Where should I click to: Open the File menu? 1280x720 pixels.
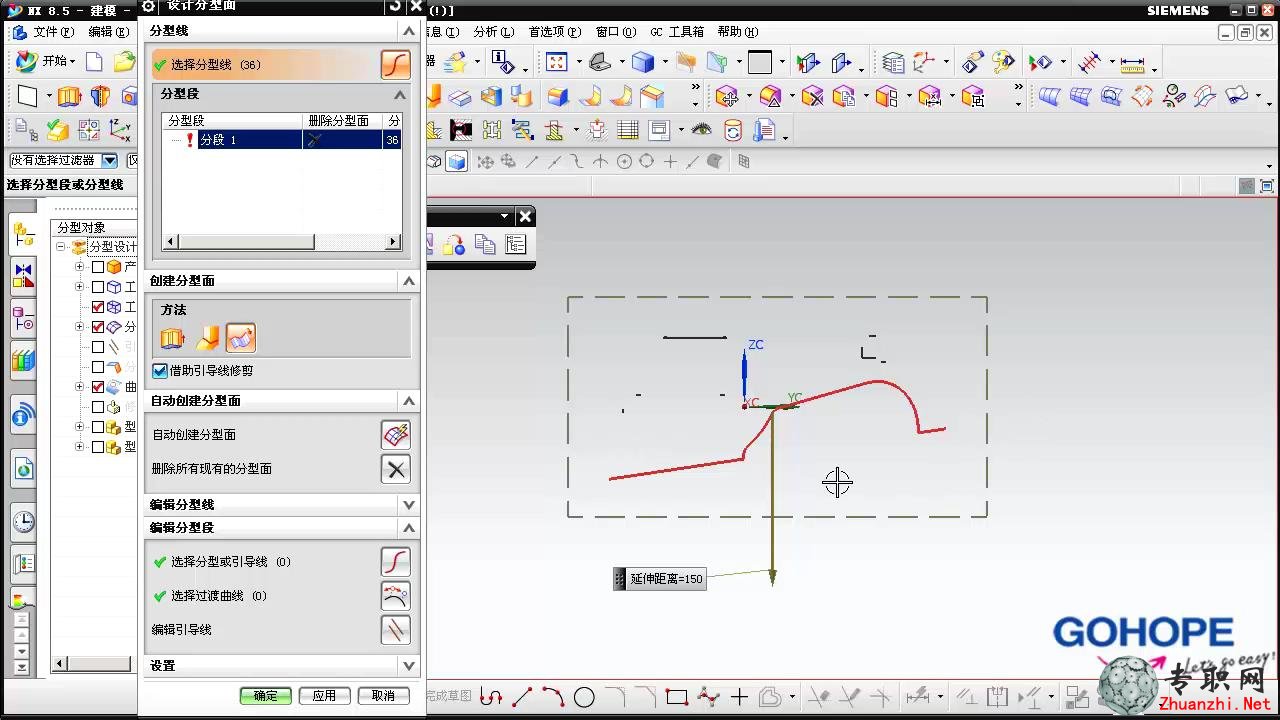point(52,32)
